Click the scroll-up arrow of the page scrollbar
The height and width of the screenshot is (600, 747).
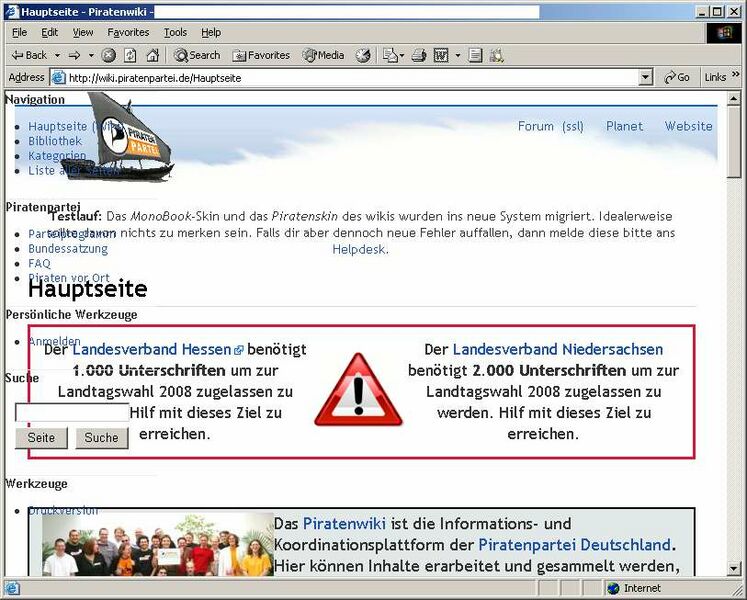click(x=734, y=99)
